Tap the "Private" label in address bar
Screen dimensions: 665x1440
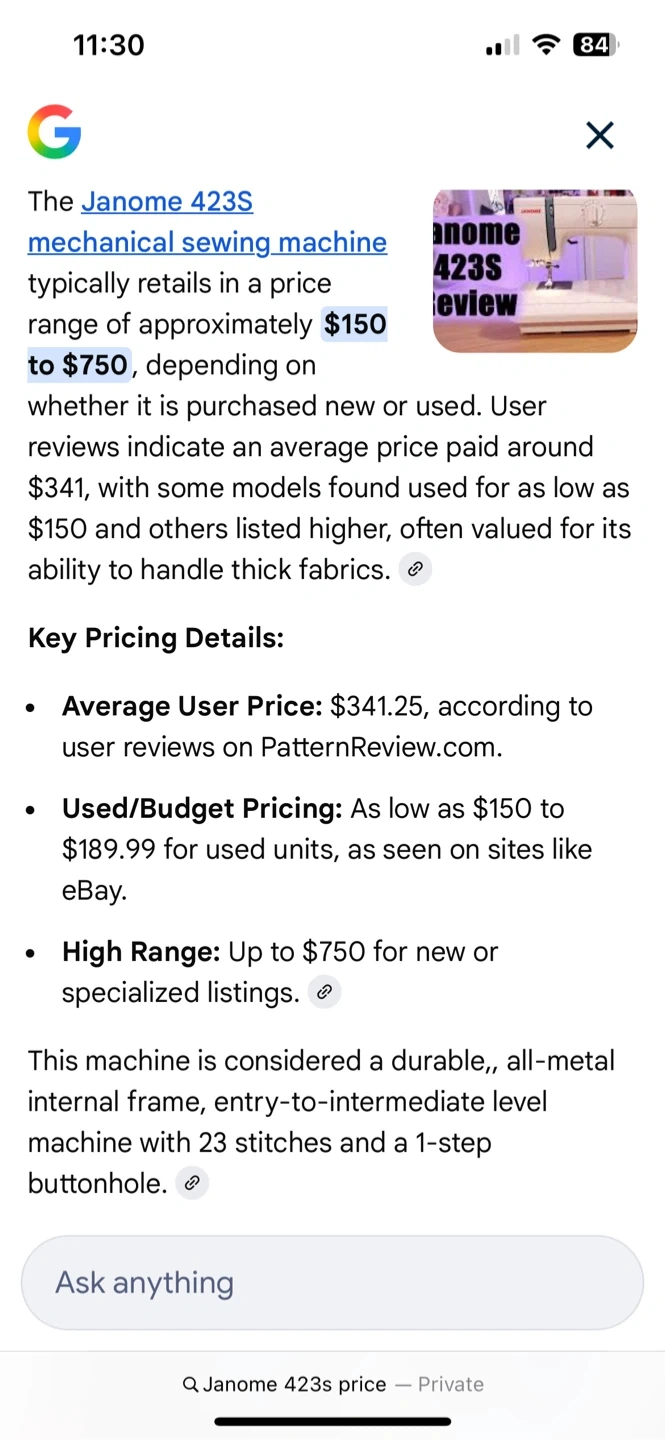tap(451, 1385)
